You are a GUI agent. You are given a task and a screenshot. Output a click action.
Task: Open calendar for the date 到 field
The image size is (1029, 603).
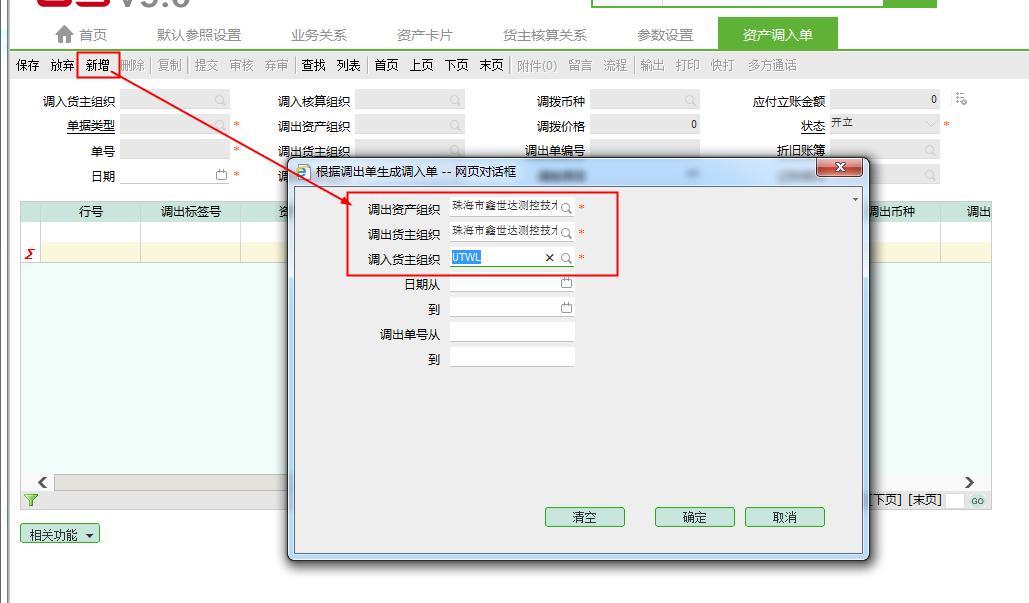click(x=566, y=308)
